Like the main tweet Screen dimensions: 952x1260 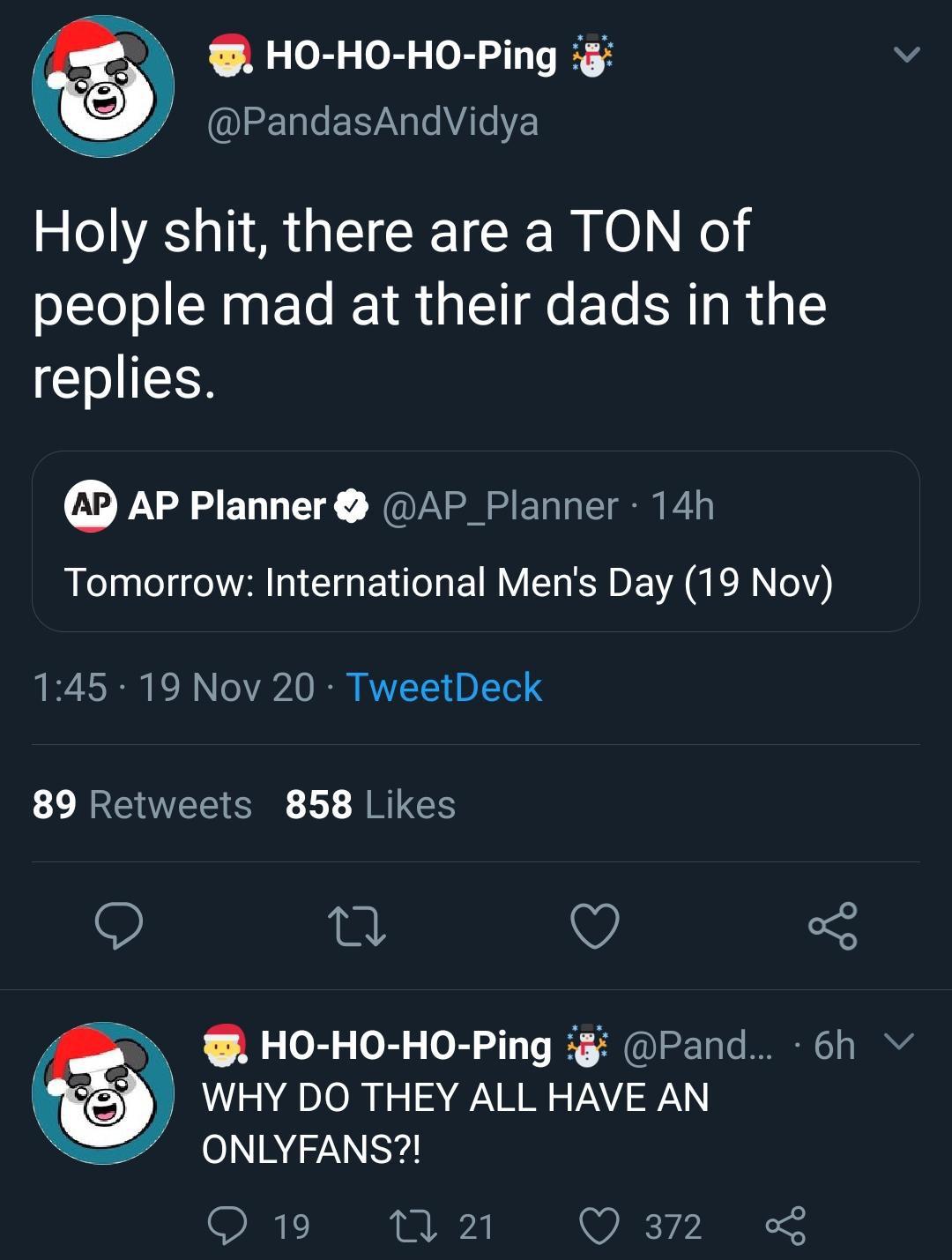pyautogui.click(x=595, y=926)
